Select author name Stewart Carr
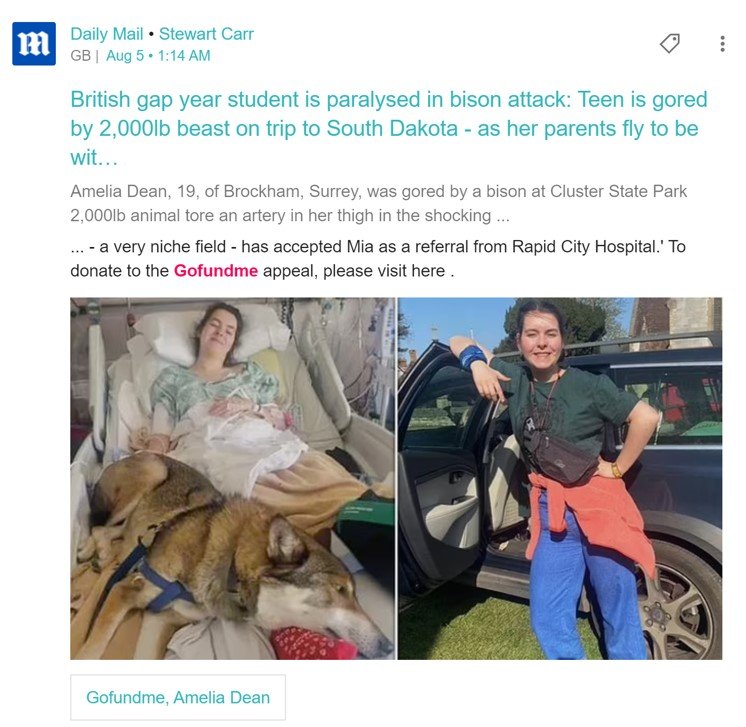 click(206, 34)
